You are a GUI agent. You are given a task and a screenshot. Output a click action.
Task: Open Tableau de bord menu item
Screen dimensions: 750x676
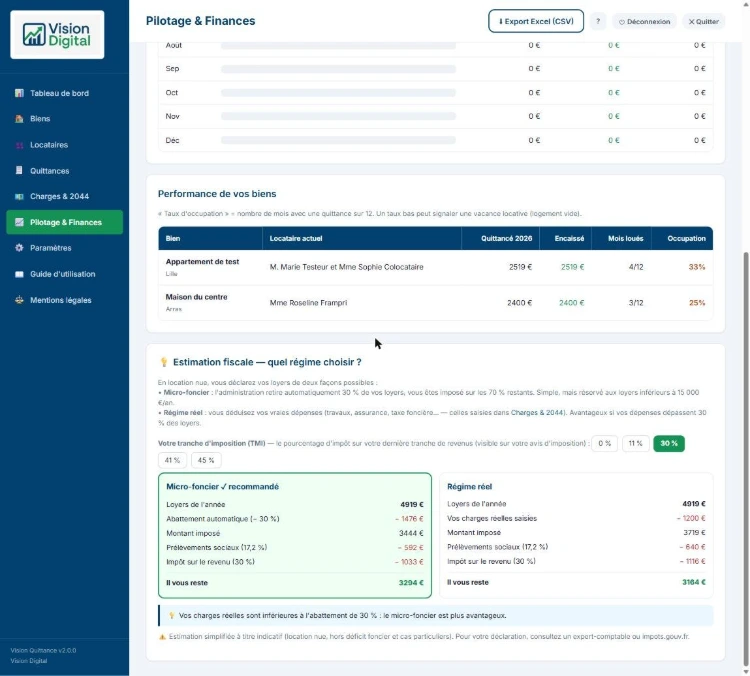click(x=65, y=93)
